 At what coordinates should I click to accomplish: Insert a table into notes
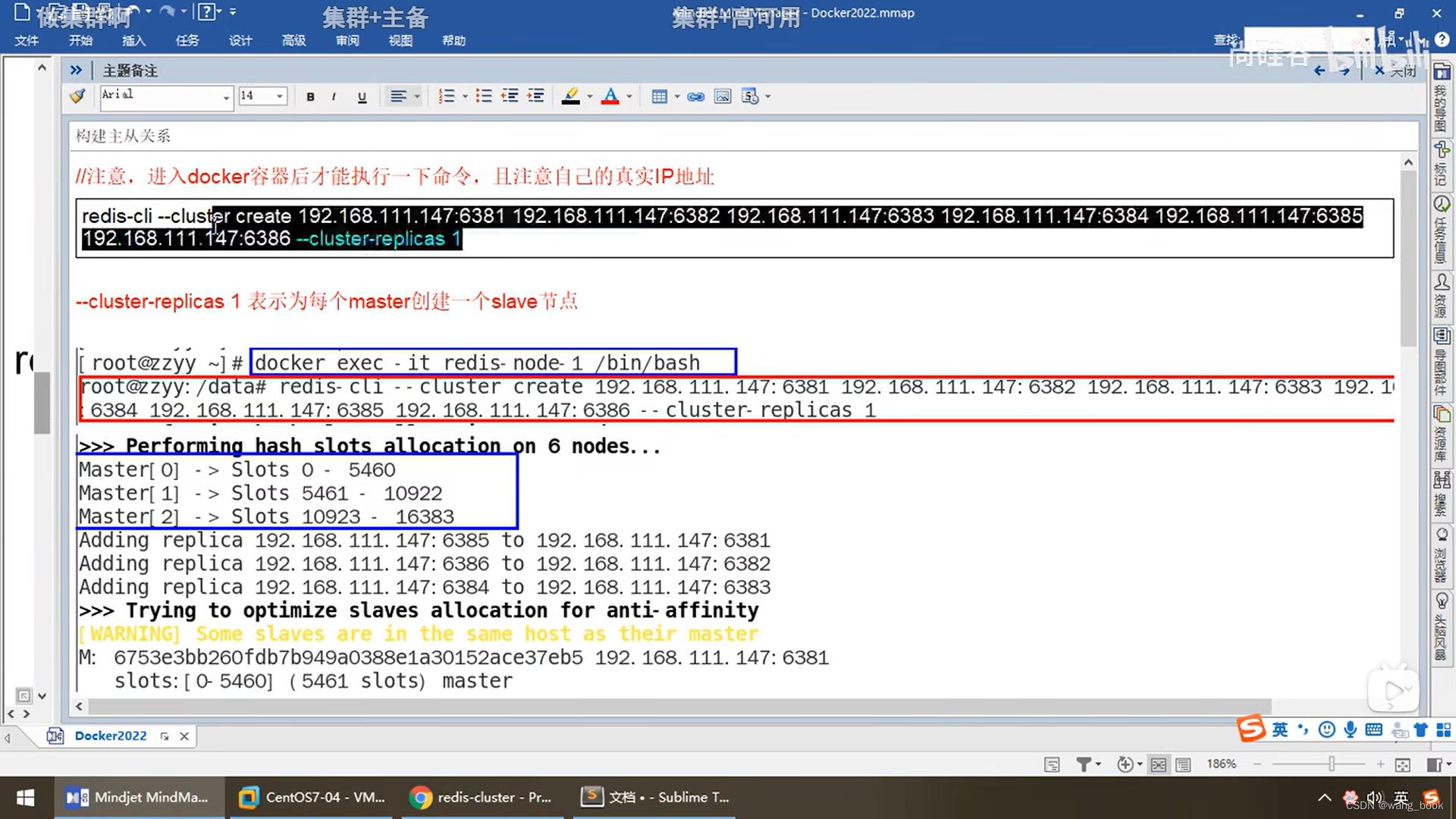[x=659, y=96]
